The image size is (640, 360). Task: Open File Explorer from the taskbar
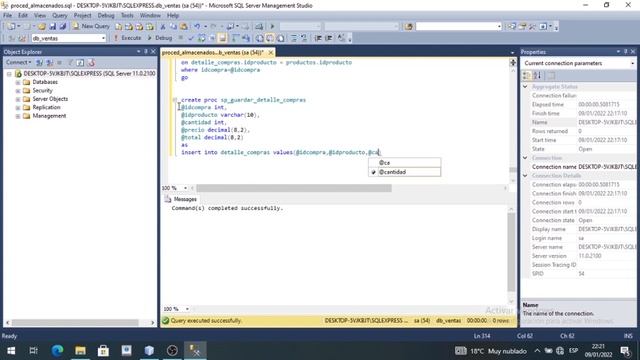pos(80,351)
